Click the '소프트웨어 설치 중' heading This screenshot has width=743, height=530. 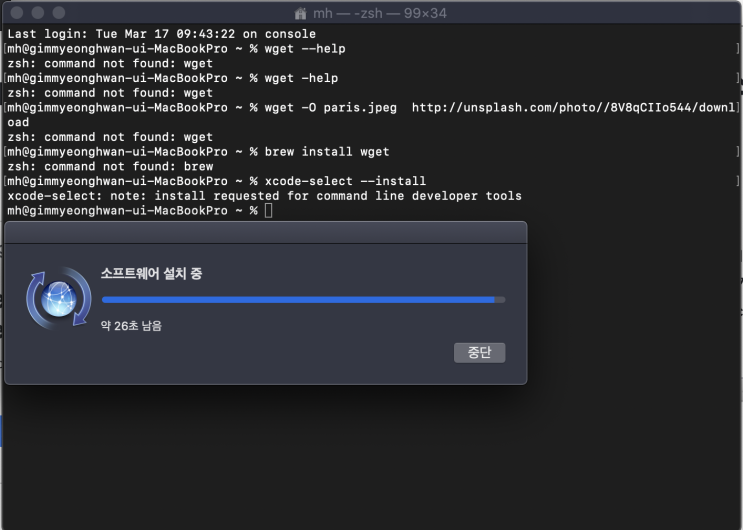coord(151,273)
